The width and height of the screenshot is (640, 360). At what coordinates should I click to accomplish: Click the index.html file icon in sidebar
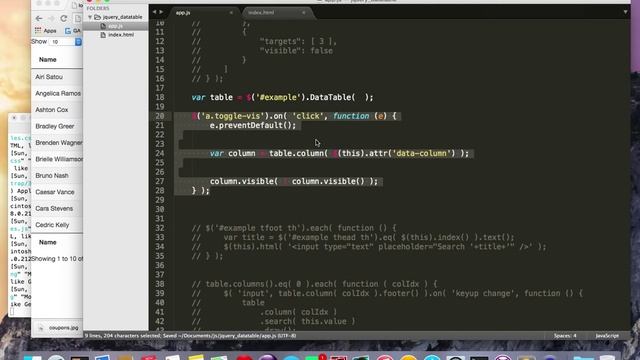[x=103, y=35]
